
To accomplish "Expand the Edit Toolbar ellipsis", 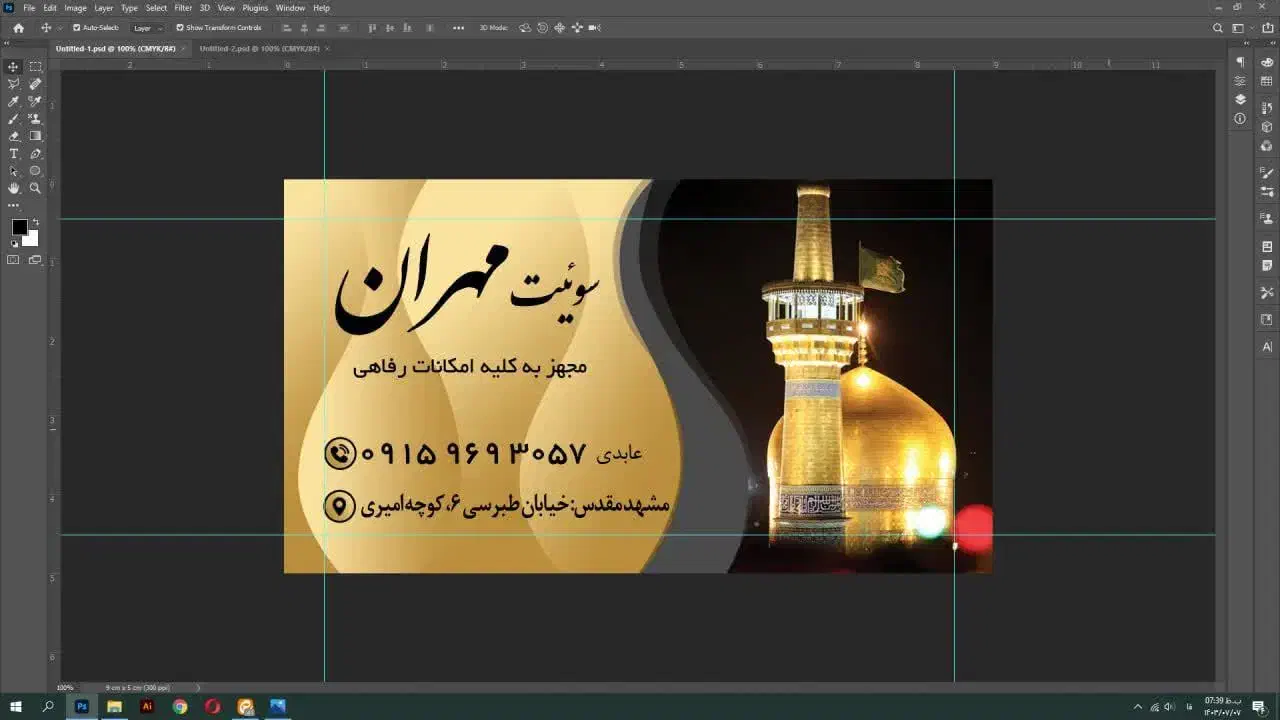I will point(14,205).
